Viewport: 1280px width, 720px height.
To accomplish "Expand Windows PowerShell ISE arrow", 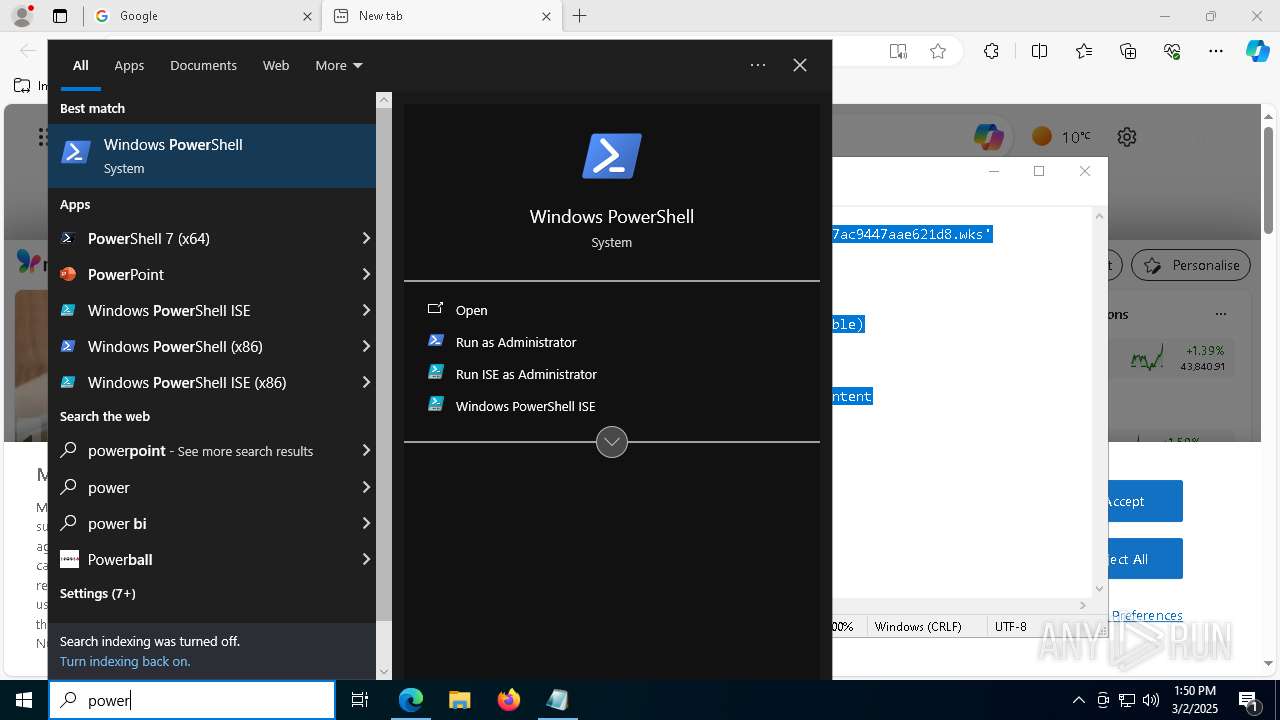I will coord(366,310).
